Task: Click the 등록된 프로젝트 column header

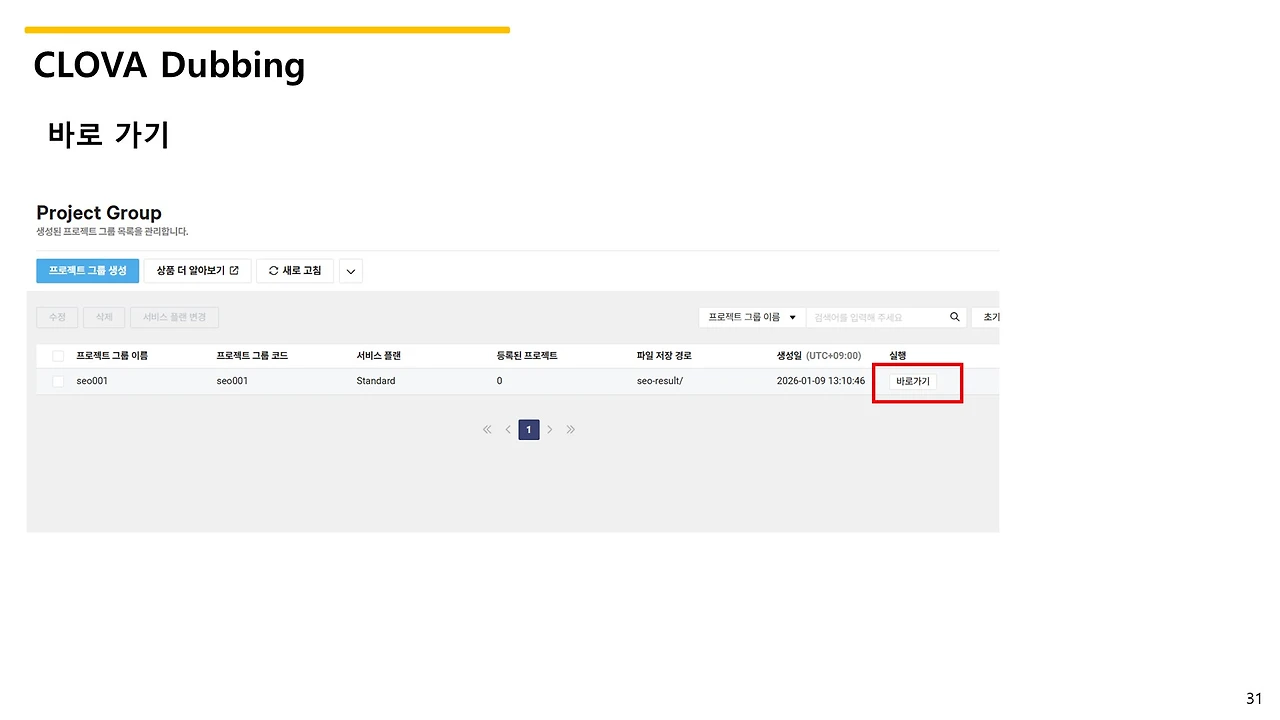Action: (x=527, y=356)
